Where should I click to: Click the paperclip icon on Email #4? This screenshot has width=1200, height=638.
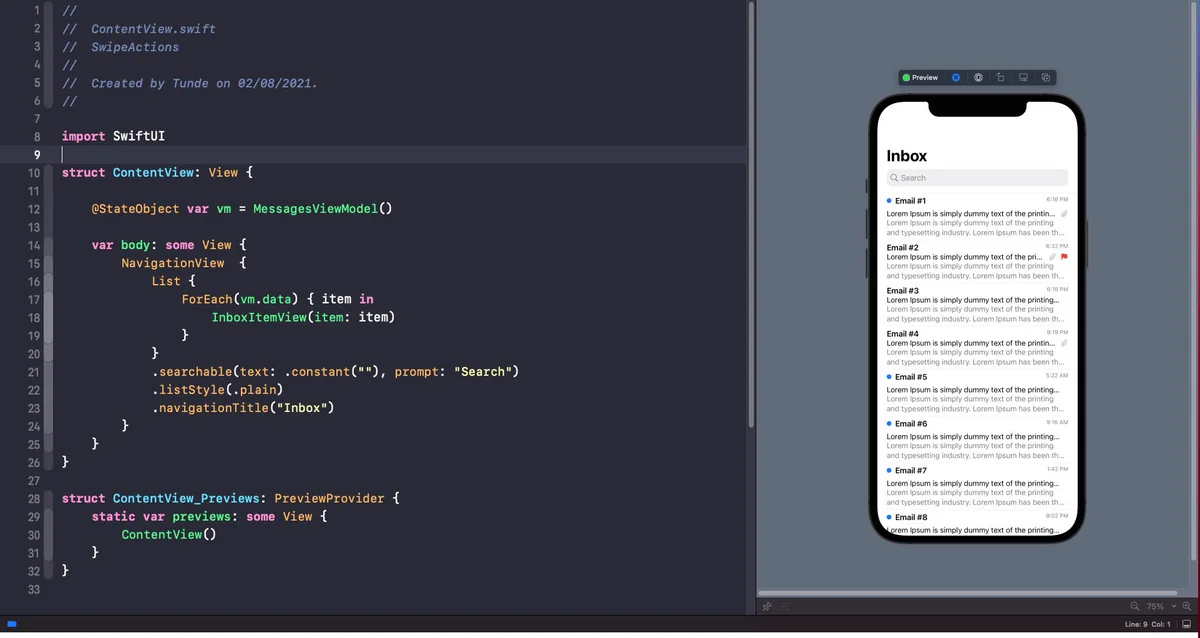point(1064,344)
